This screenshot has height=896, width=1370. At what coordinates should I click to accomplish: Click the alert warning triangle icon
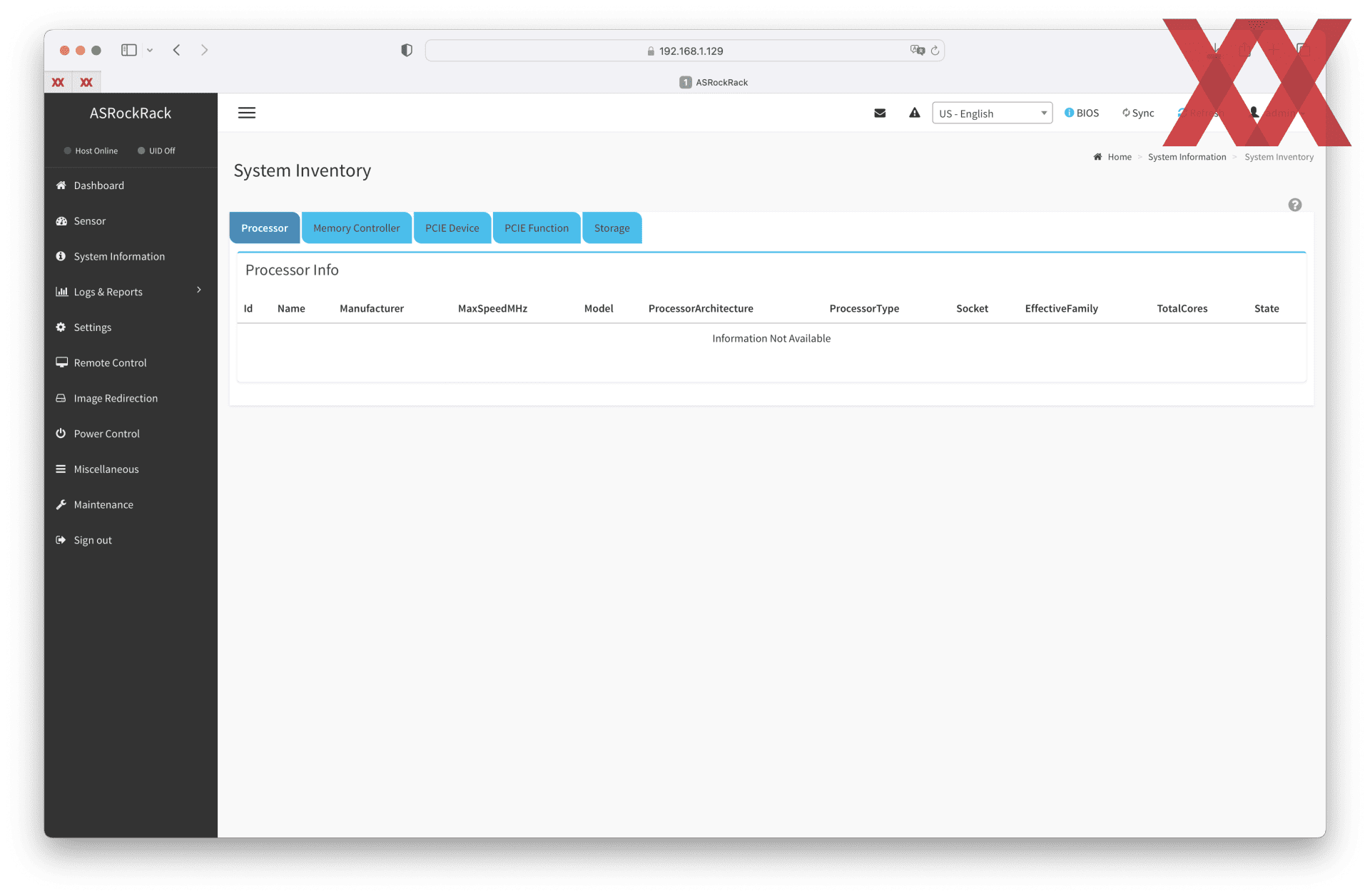click(x=914, y=113)
